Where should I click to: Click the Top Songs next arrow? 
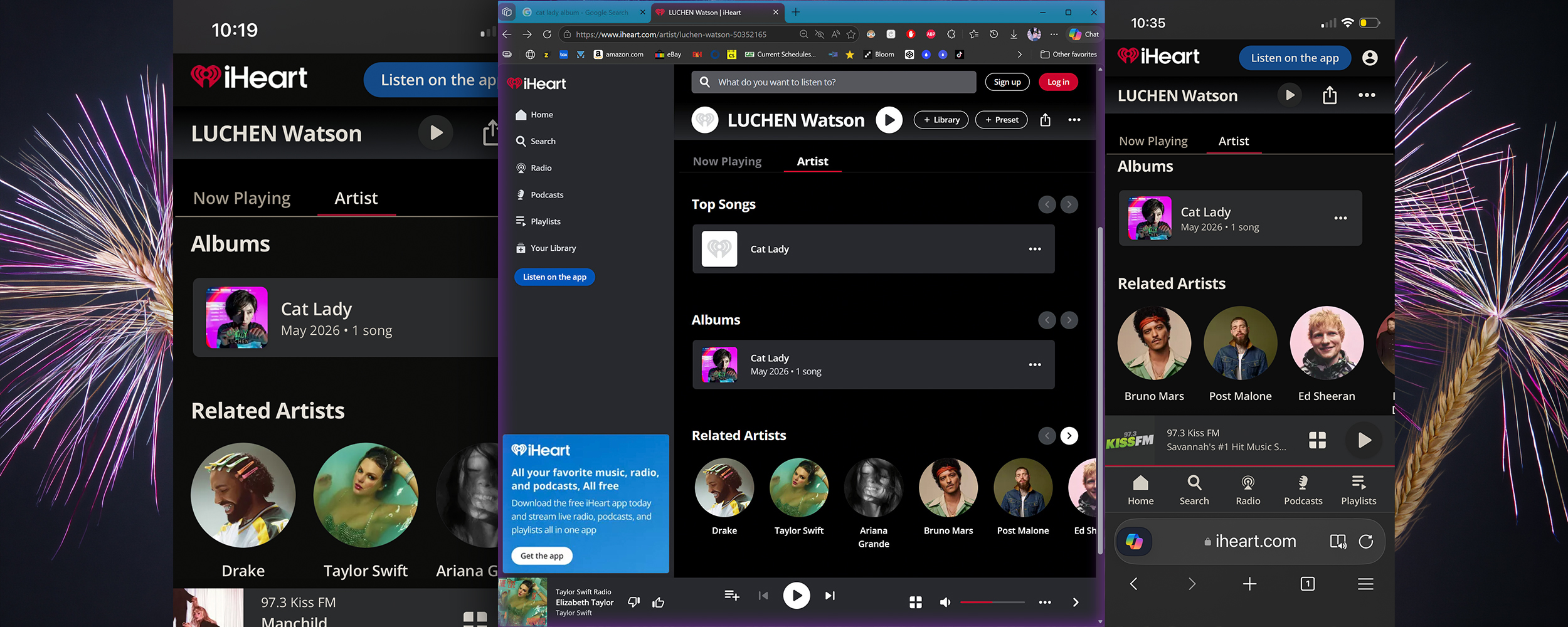[x=1069, y=204]
